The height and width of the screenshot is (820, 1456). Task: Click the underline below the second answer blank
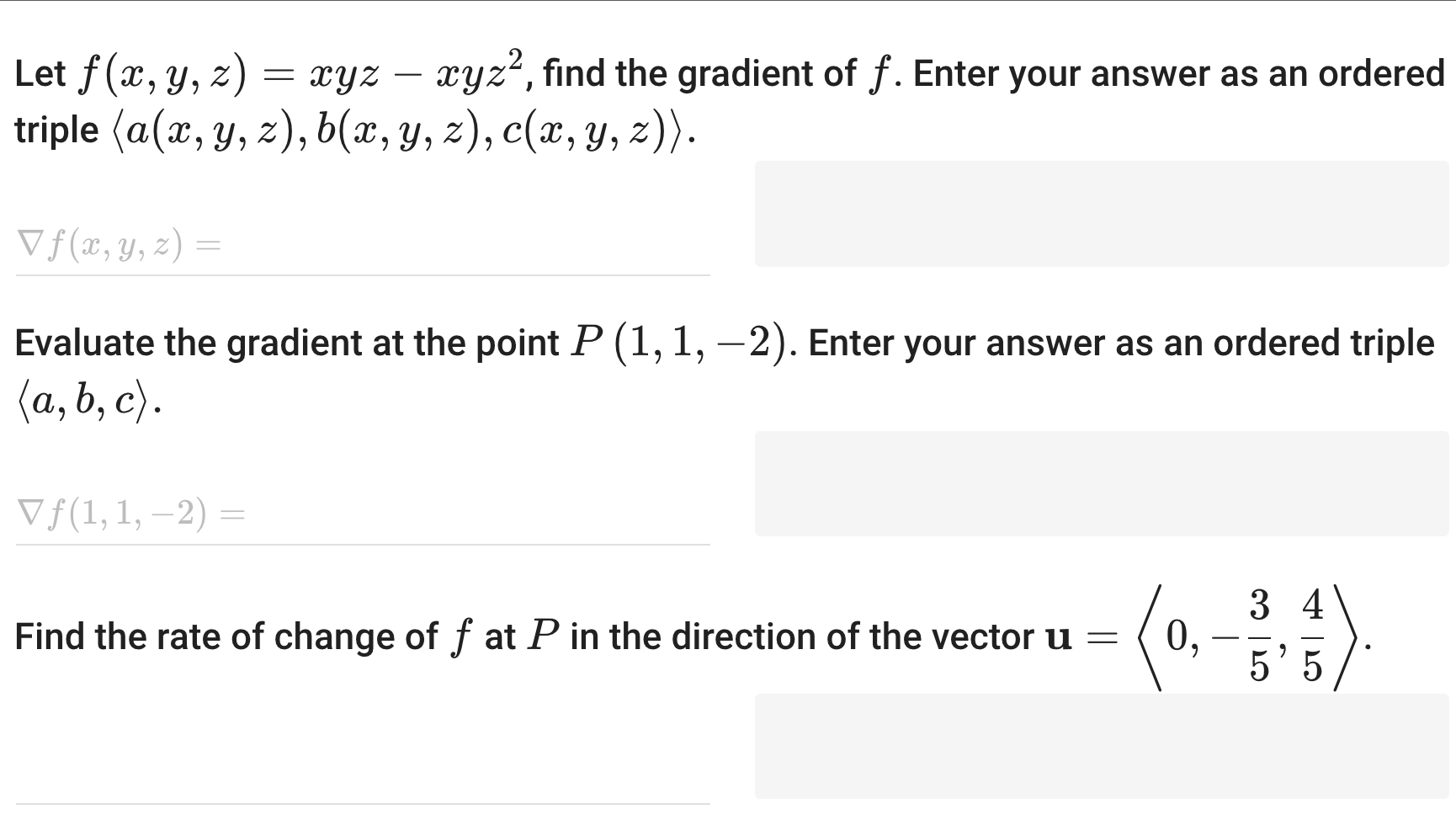pyautogui.click(x=362, y=544)
